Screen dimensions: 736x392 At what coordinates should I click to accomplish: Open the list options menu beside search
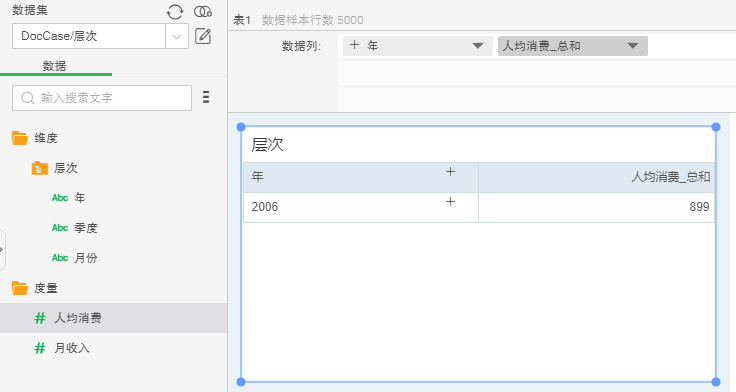tap(206, 97)
